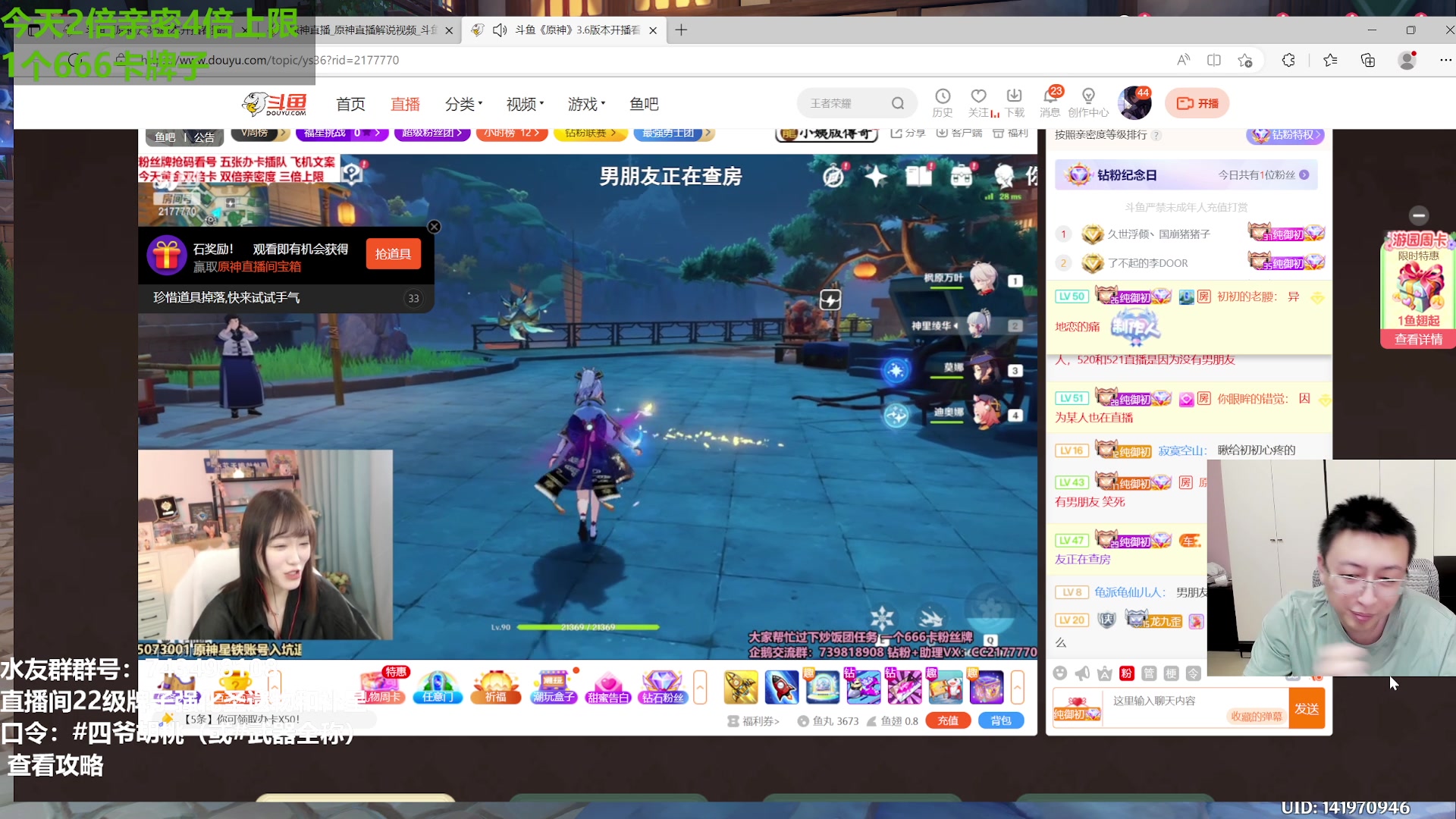This screenshot has height=819, width=1456.
Task: Open the 鱼吧 navigation item
Action: click(644, 104)
